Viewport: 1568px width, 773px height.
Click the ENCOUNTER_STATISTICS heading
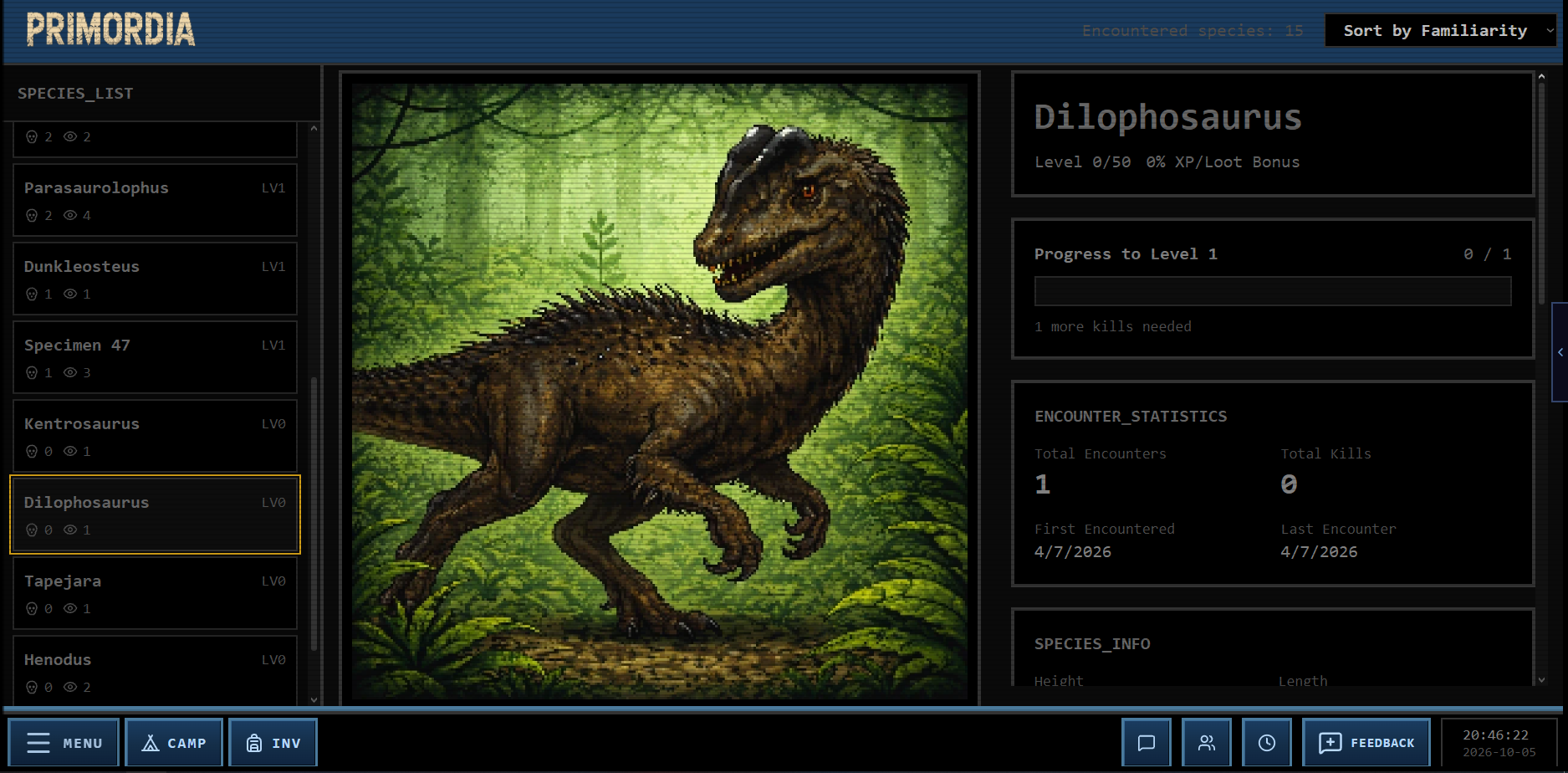[x=1131, y=417]
